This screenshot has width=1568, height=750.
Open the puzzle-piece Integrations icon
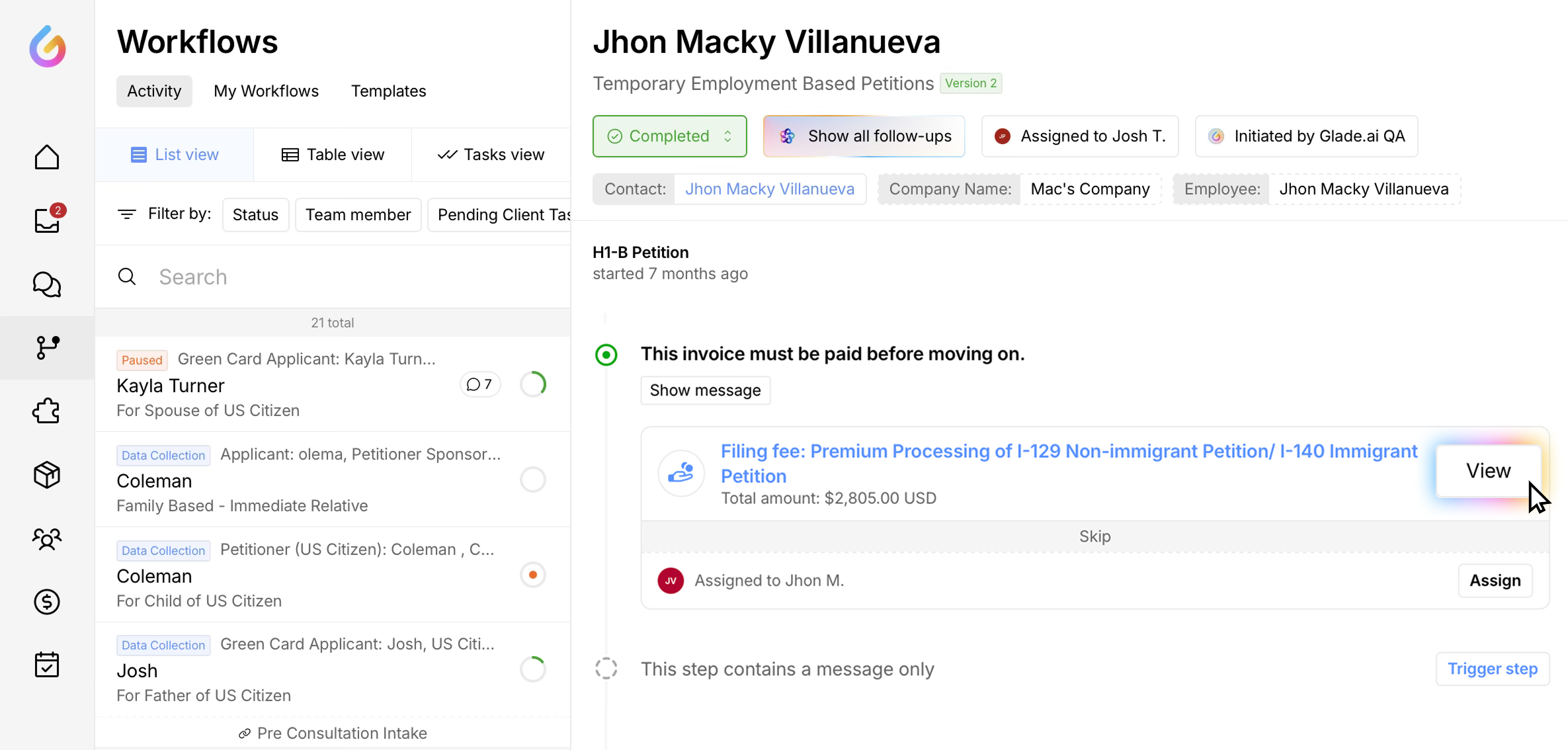pos(47,411)
